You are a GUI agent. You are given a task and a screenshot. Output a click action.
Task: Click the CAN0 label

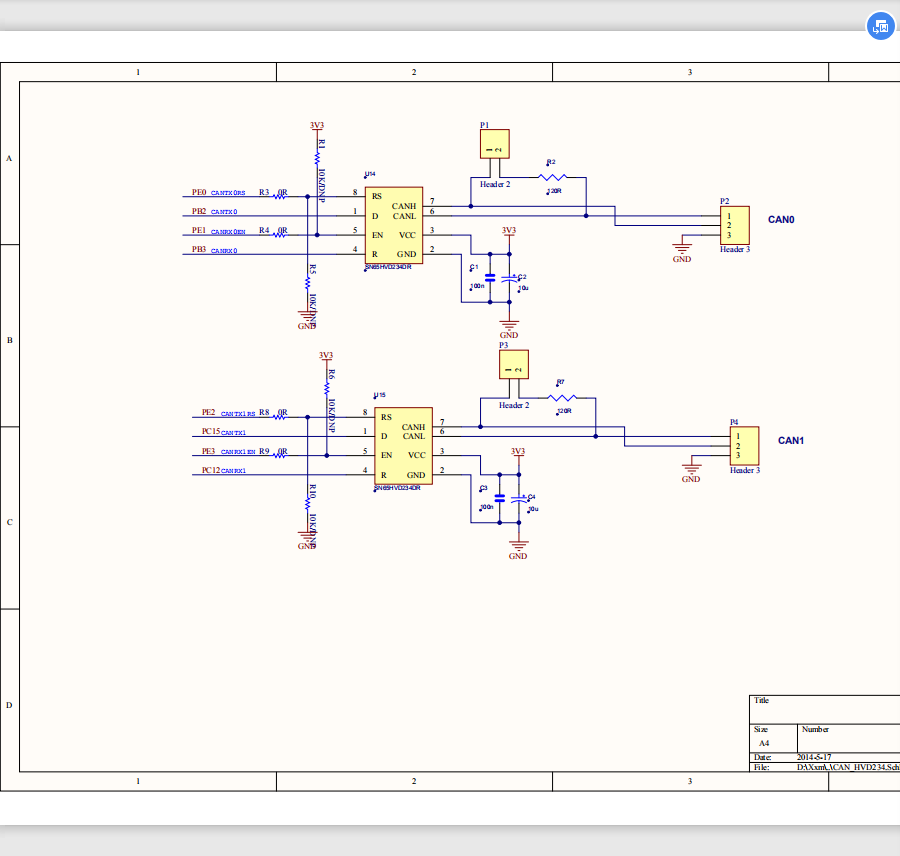click(781, 220)
